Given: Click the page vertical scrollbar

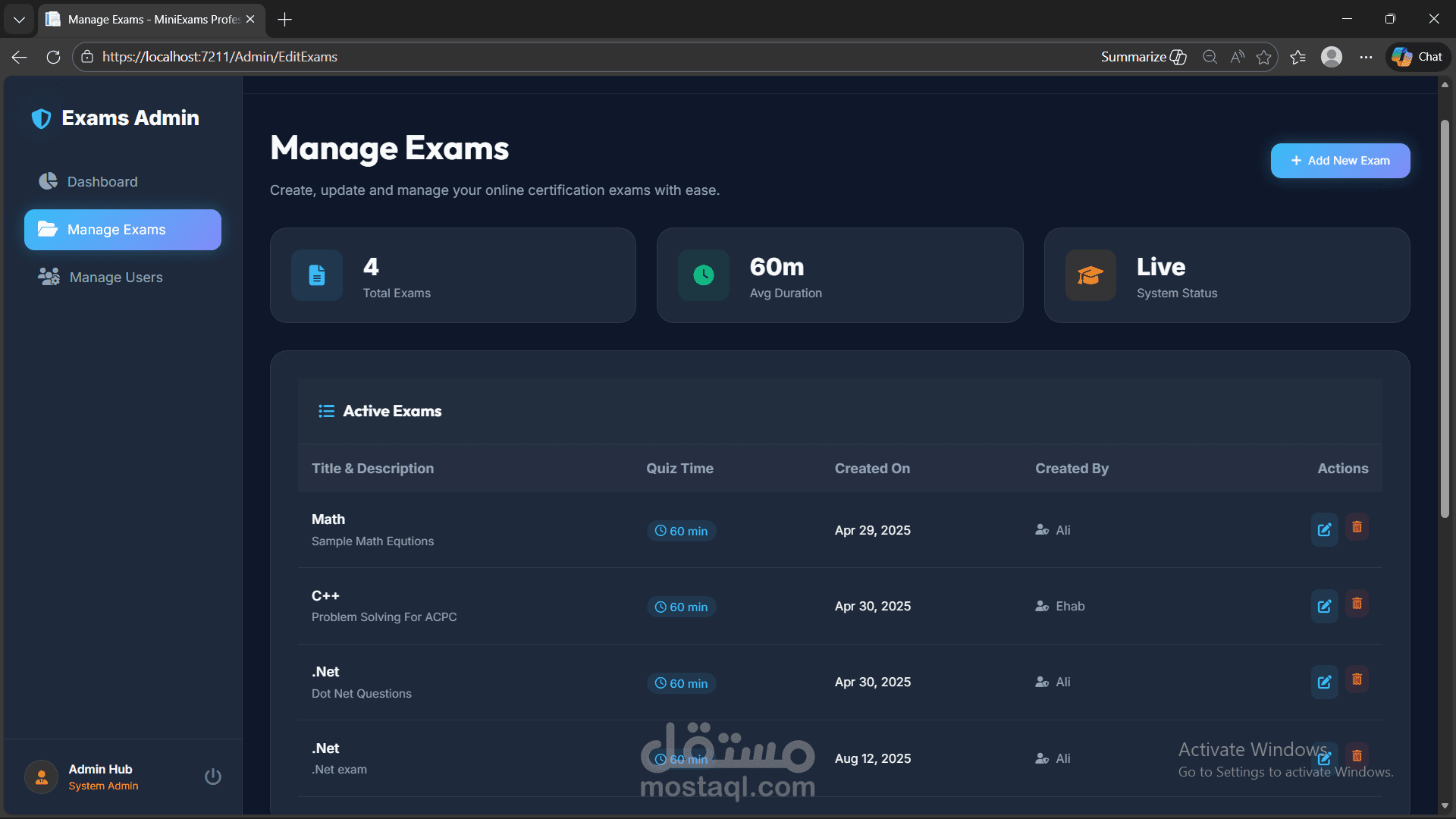Looking at the screenshot, I should [1445, 318].
